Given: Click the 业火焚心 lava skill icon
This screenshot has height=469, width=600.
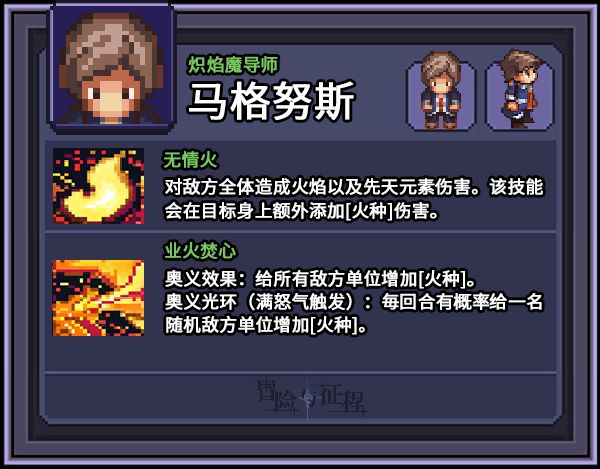Looking at the screenshot, I should click(98, 298).
